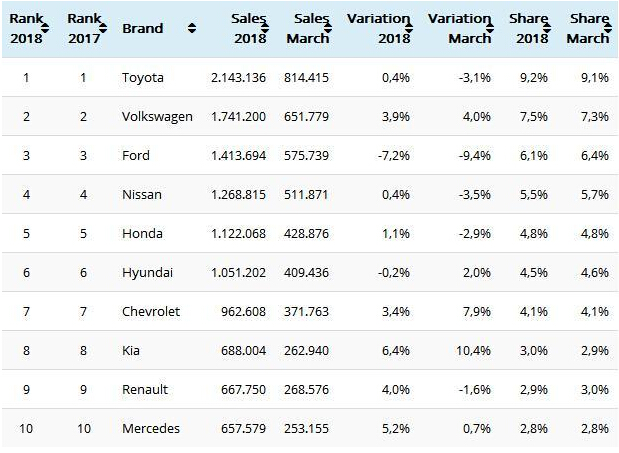Select Renault share March 3,0% cell
619x453 pixels.
[592, 389]
